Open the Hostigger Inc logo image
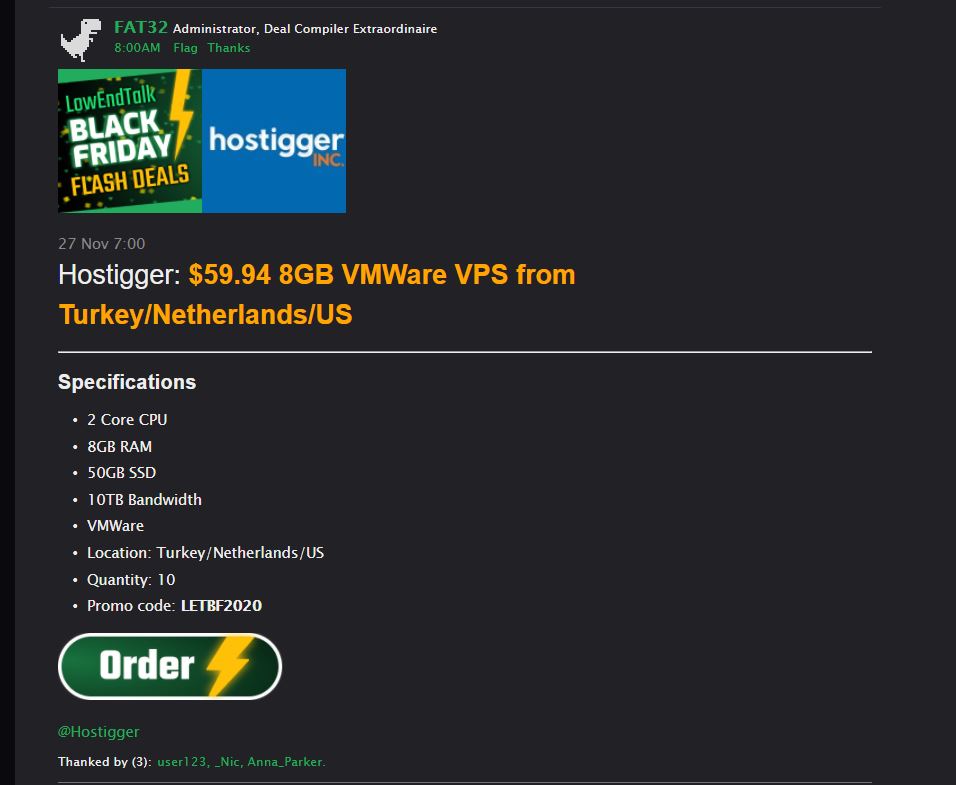Screen dimensions: 956x785 click(x=274, y=141)
